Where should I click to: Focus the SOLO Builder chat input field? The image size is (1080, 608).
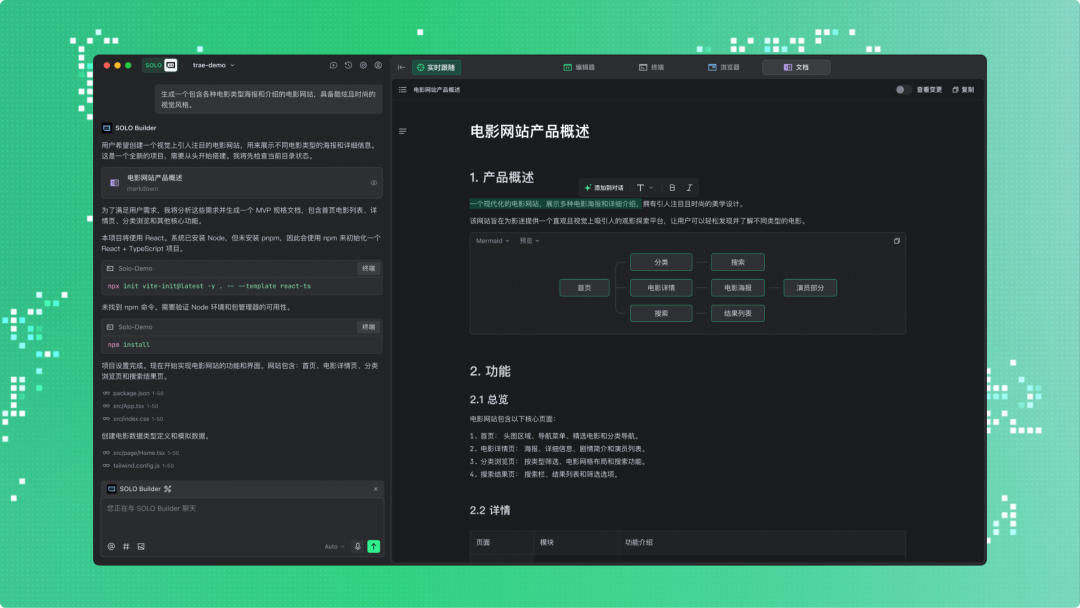(x=242, y=518)
